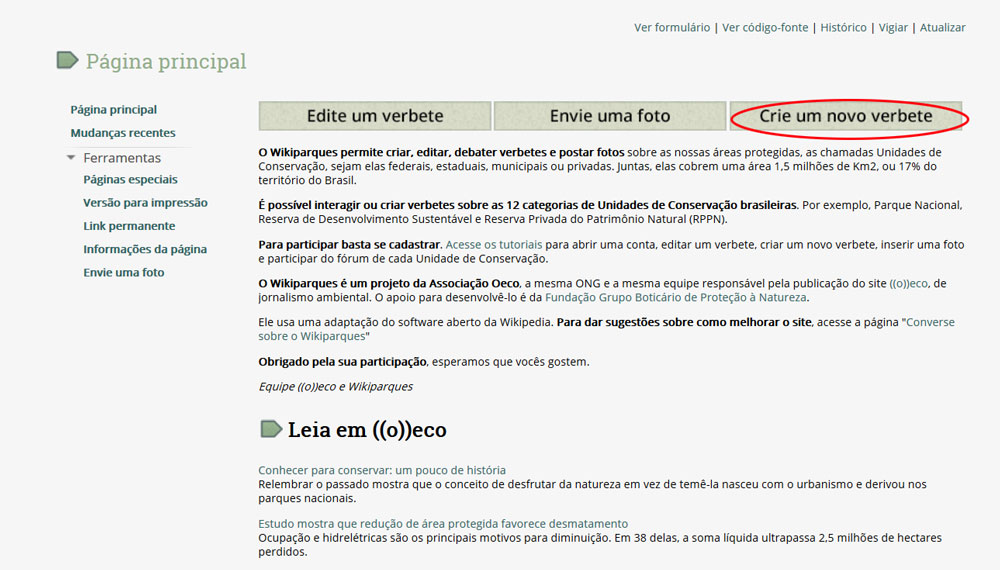1000x570 pixels.
Task: Open Informações da página link
Action: [145, 249]
